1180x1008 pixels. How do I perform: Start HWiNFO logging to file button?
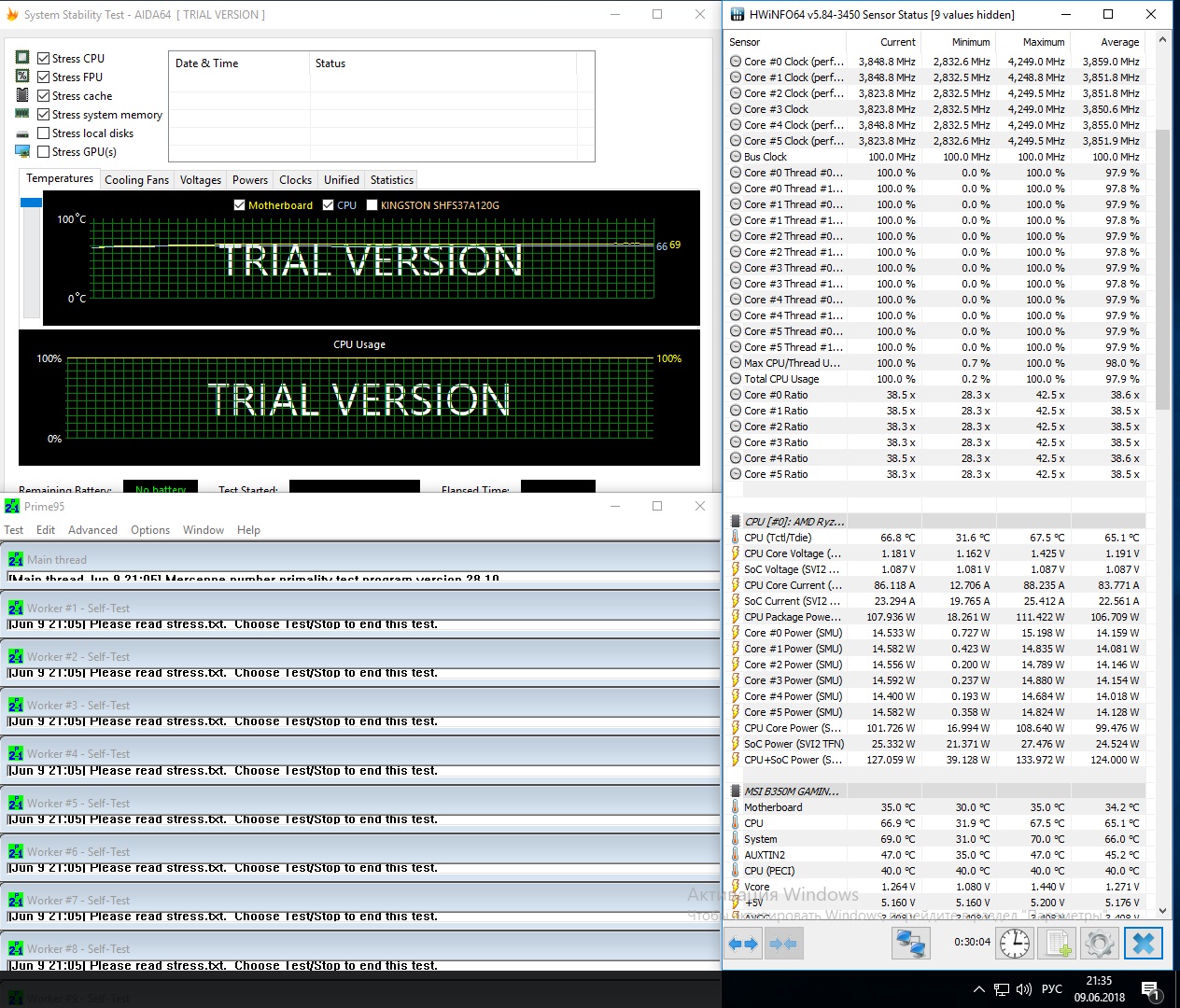click(1057, 945)
